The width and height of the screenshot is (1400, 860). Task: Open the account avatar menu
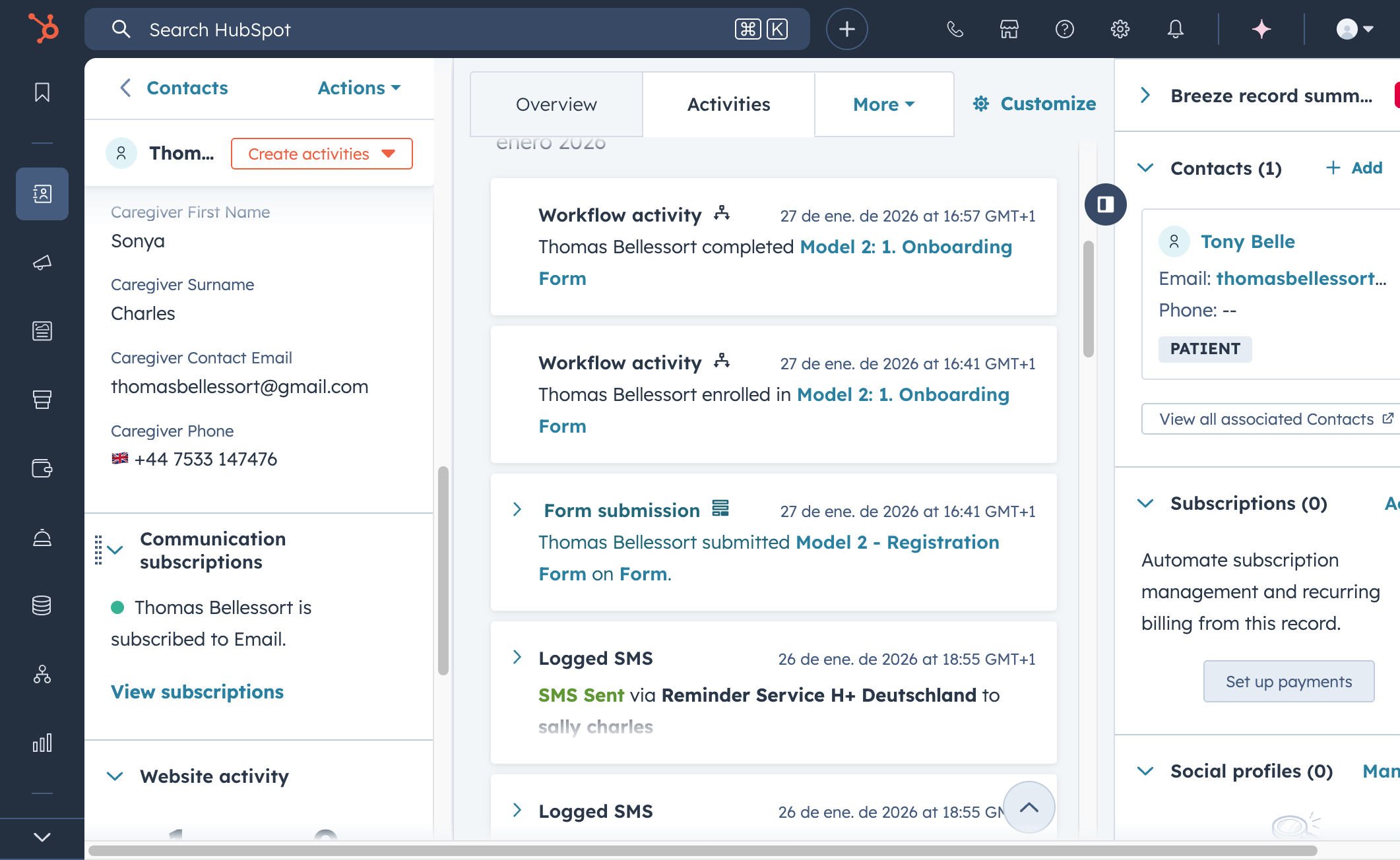tap(1354, 29)
